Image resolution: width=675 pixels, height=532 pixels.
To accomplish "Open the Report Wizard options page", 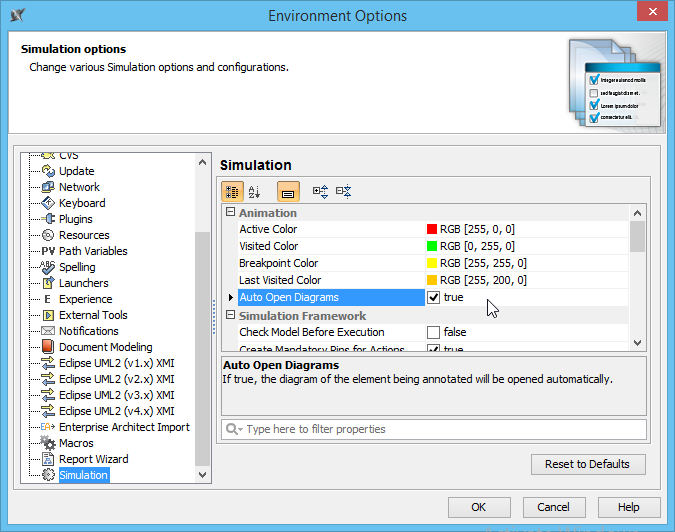I will [93, 459].
